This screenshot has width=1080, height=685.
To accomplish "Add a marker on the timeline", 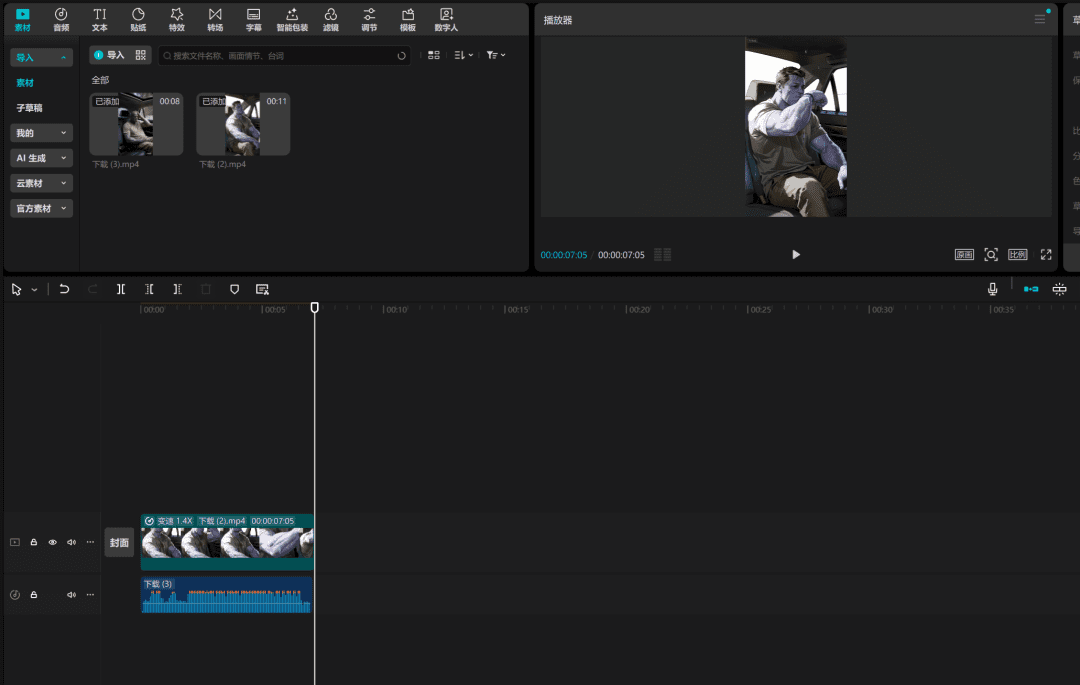I will [x=234, y=289].
